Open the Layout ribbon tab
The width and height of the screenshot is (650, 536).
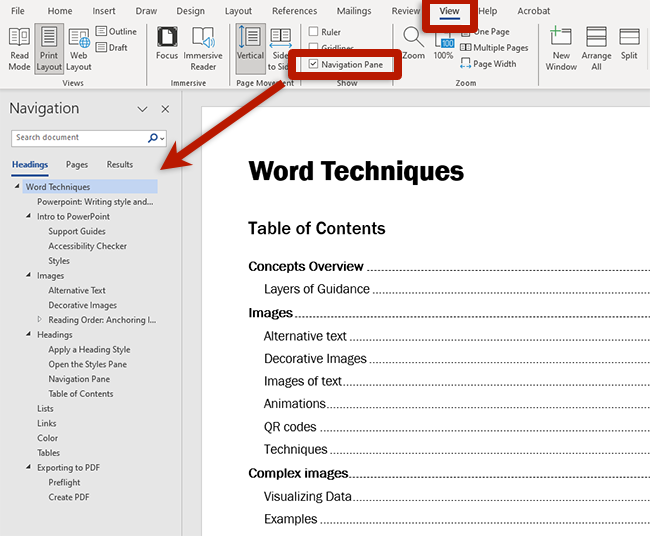coord(238,11)
